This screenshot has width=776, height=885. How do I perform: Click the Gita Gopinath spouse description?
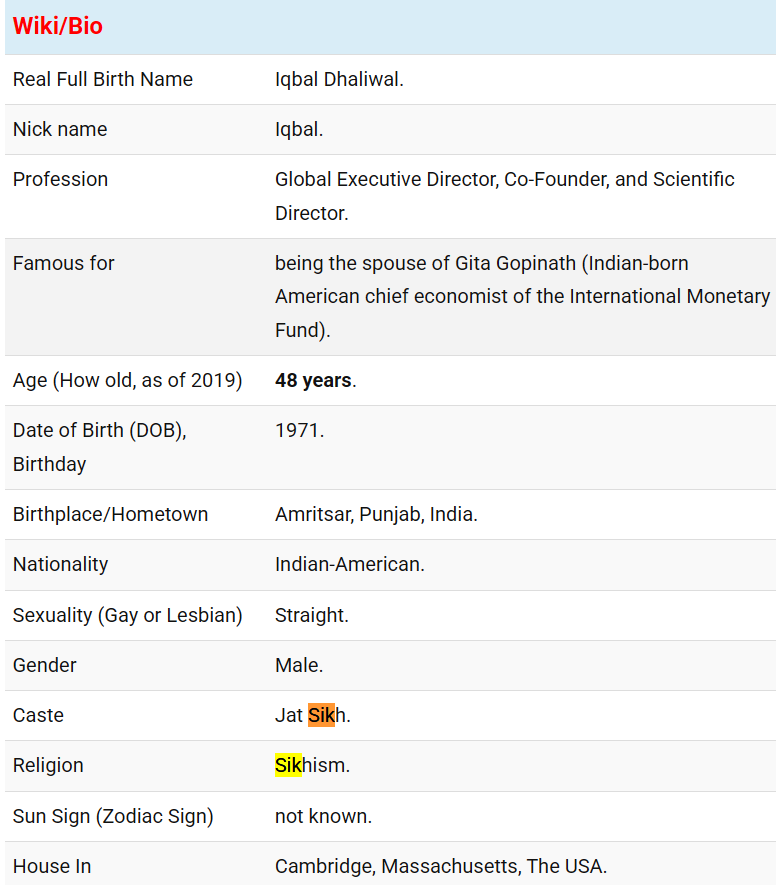point(523,296)
